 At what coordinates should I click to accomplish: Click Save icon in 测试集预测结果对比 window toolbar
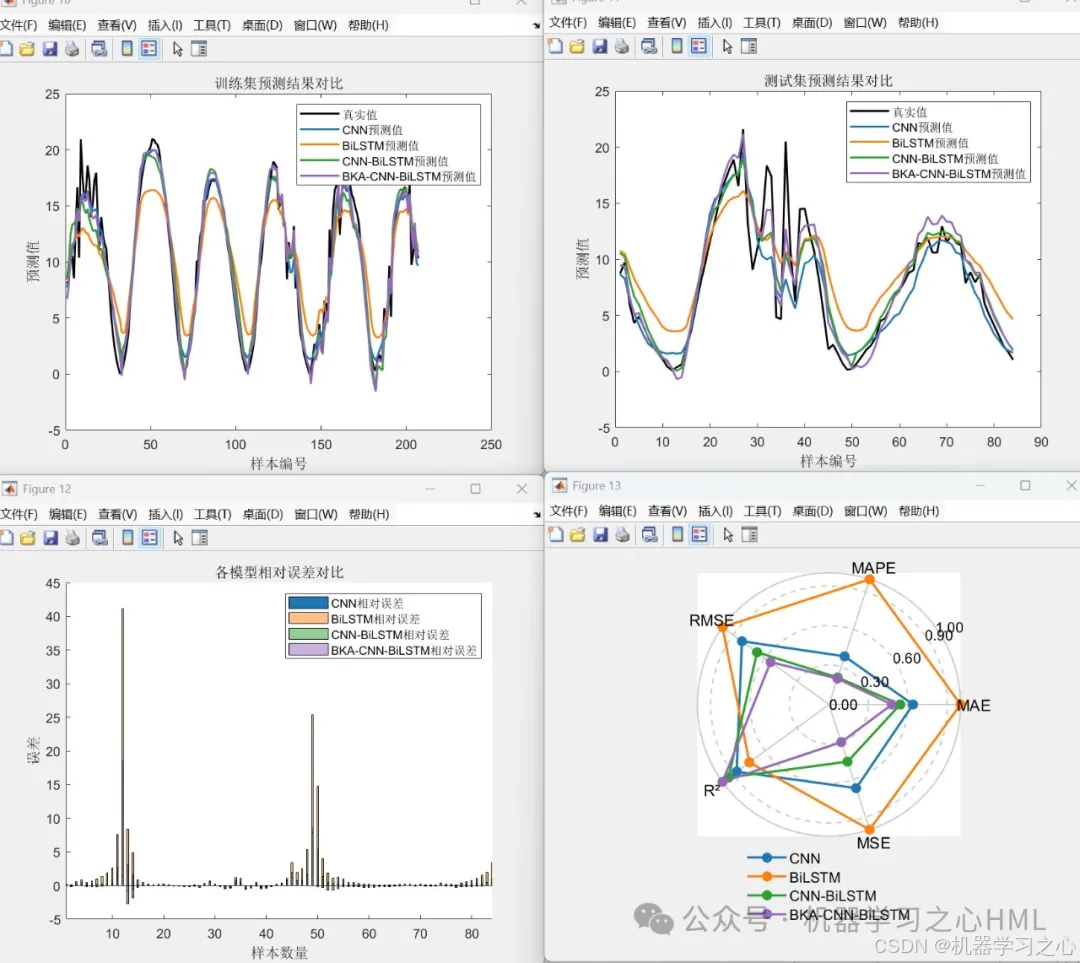[x=600, y=46]
